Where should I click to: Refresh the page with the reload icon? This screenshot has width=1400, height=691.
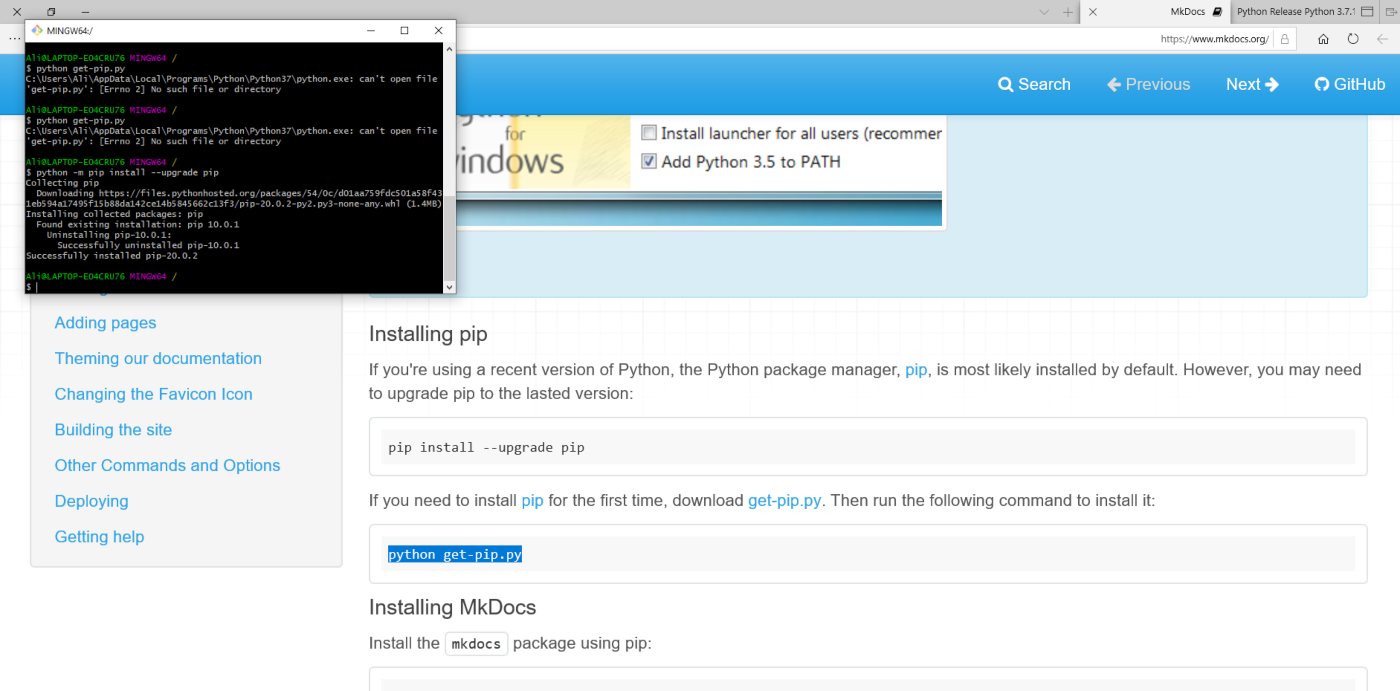1353,39
